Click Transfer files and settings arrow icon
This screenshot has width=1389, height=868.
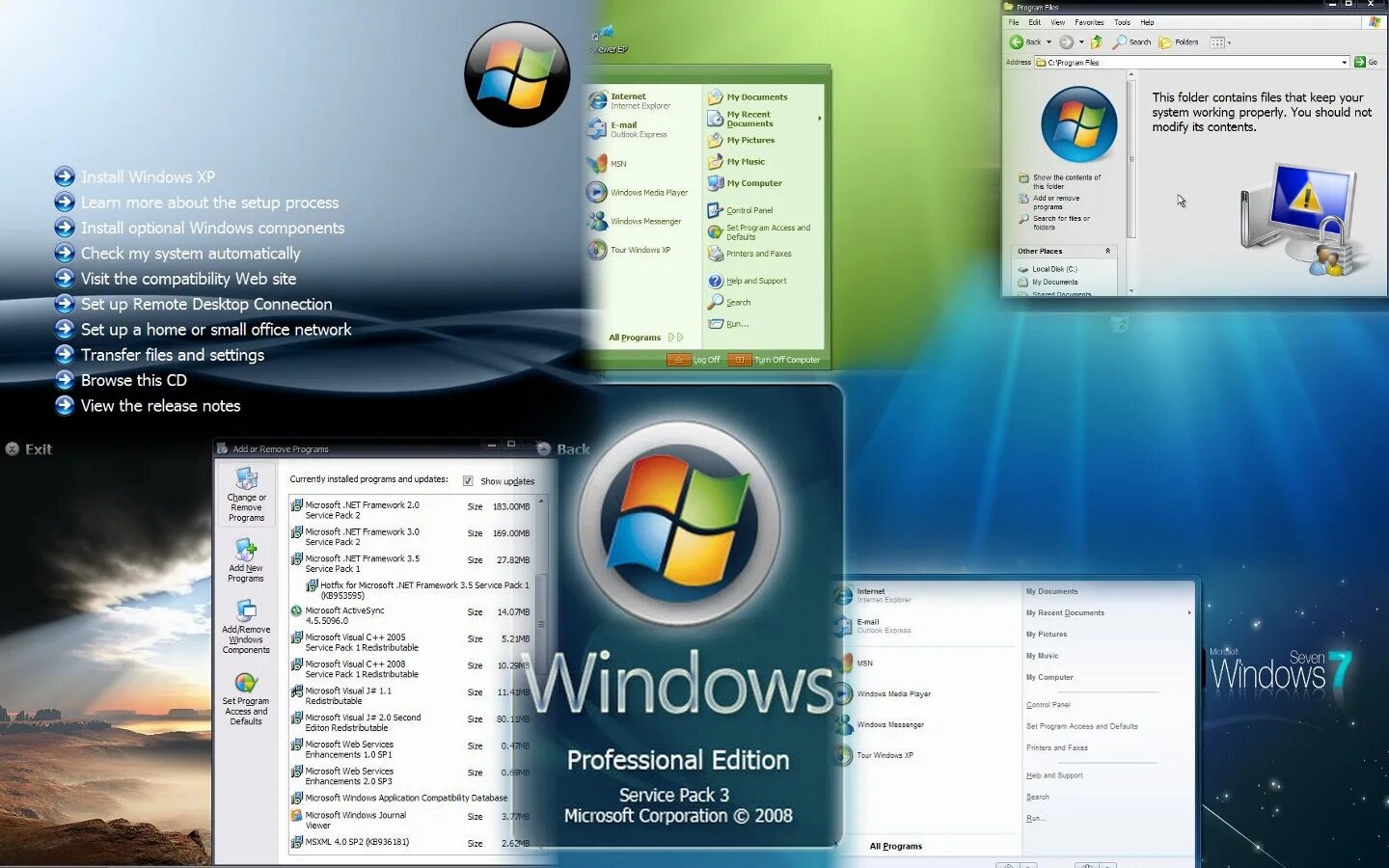tap(65, 355)
